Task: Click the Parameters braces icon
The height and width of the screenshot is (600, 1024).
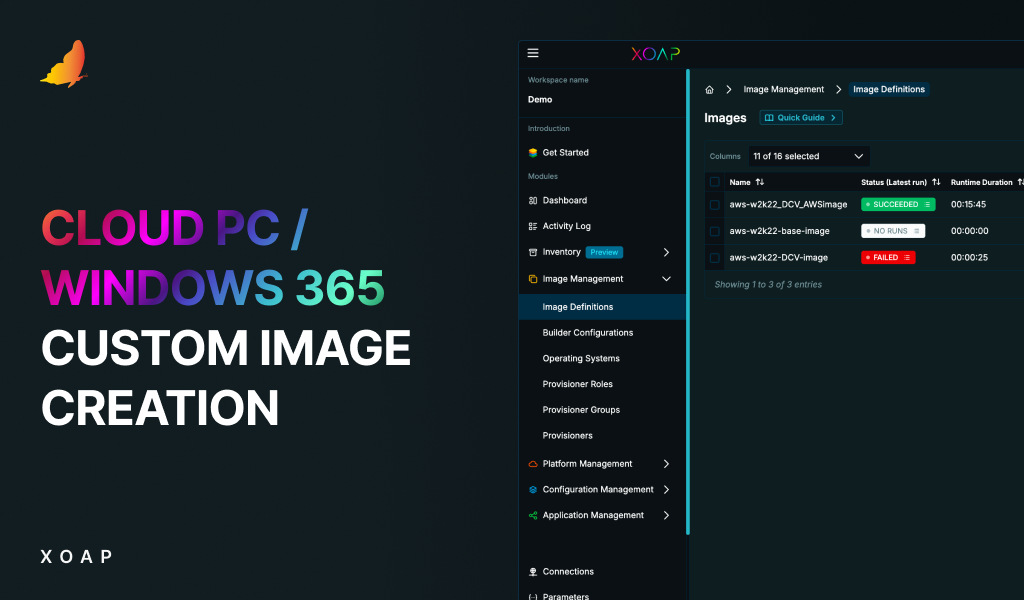Action: [x=533, y=597]
